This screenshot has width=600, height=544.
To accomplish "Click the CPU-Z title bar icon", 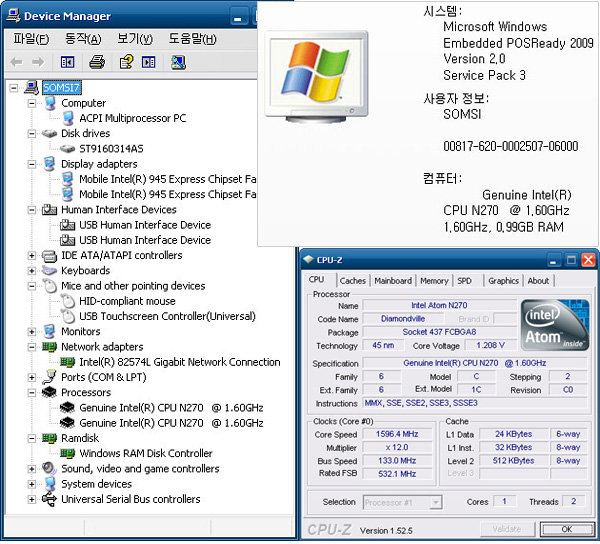I will tap(308, 259).
